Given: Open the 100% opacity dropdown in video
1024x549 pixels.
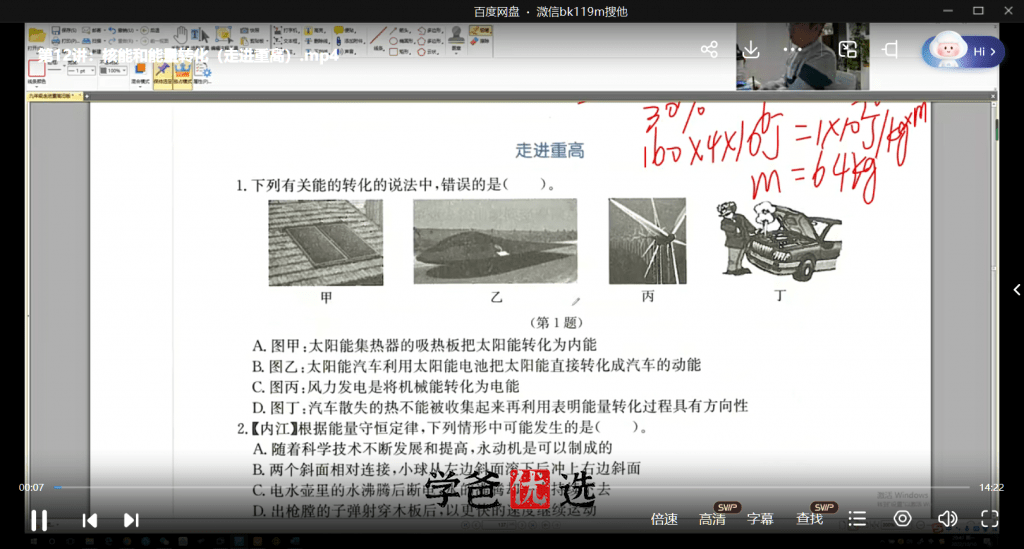Looking at the screenshot, I should click(114, 70).
